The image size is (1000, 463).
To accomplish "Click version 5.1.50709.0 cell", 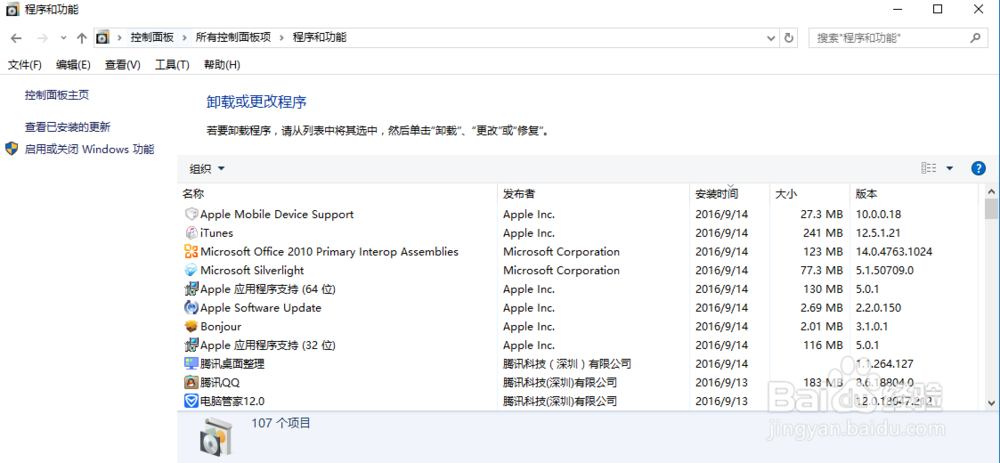I will click(884, 270).
